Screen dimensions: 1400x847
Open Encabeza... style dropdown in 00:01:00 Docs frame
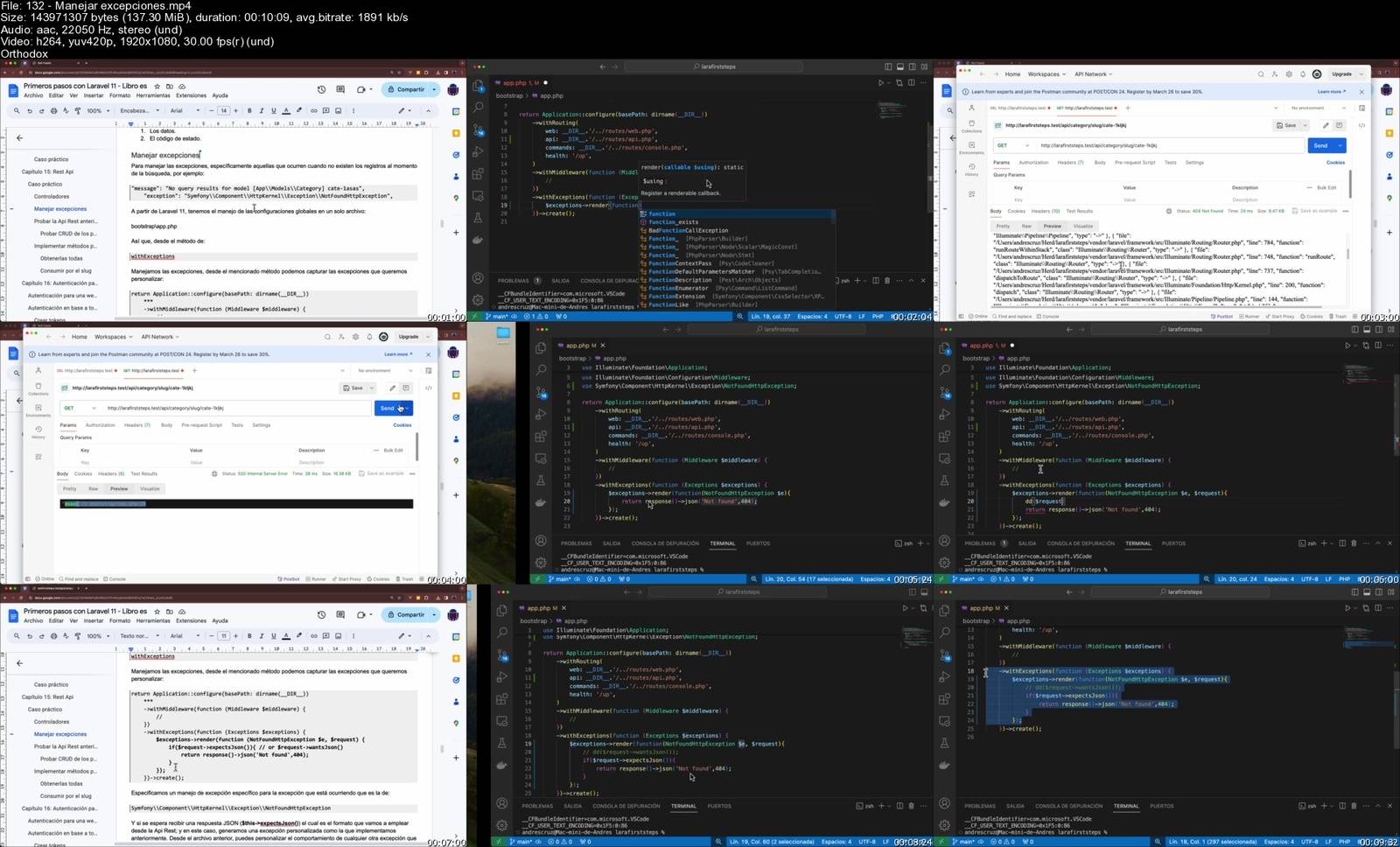click(x=139, y=111)
